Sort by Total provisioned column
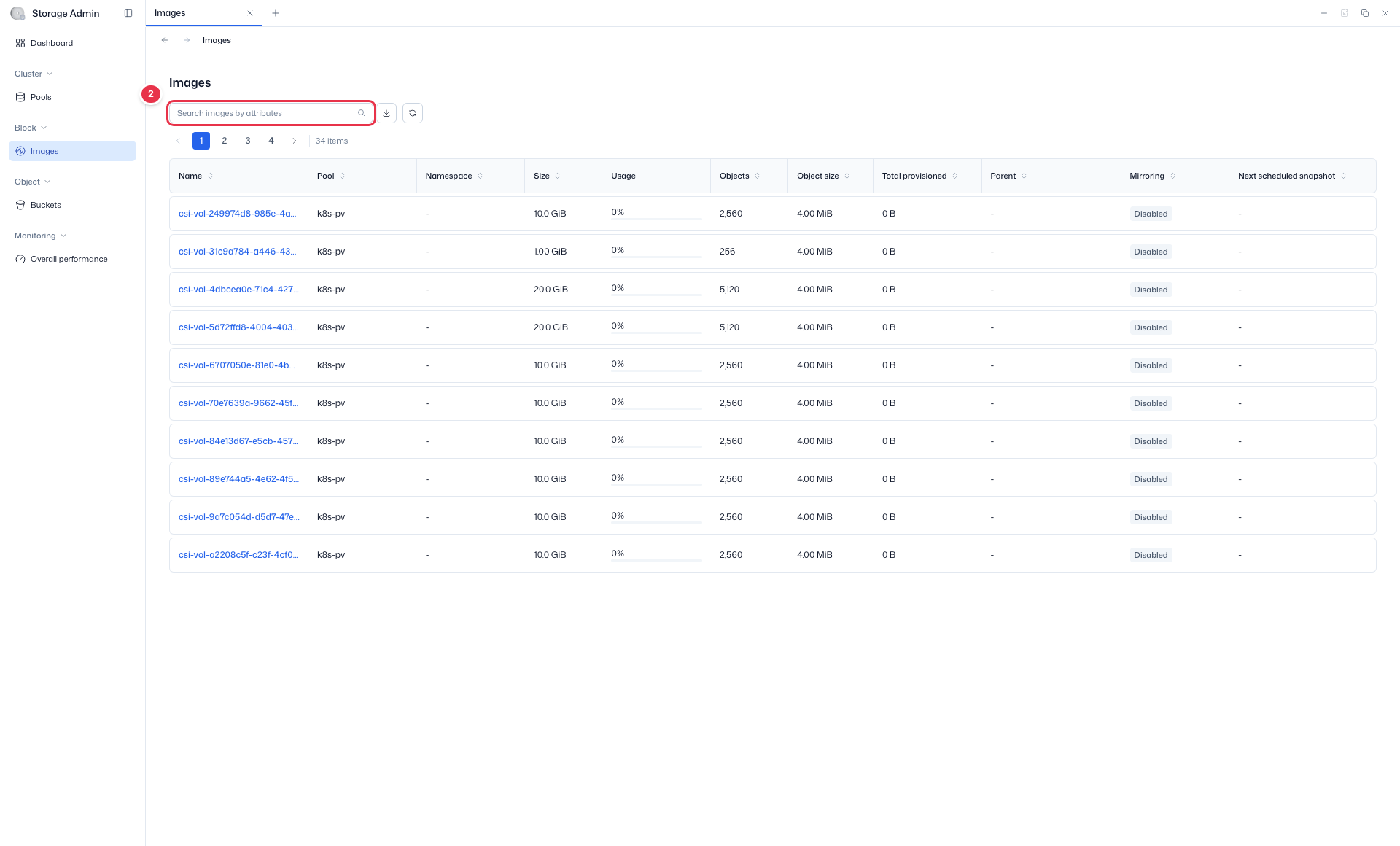Viewport: 1400px width, 846px height. pos(955,176)
